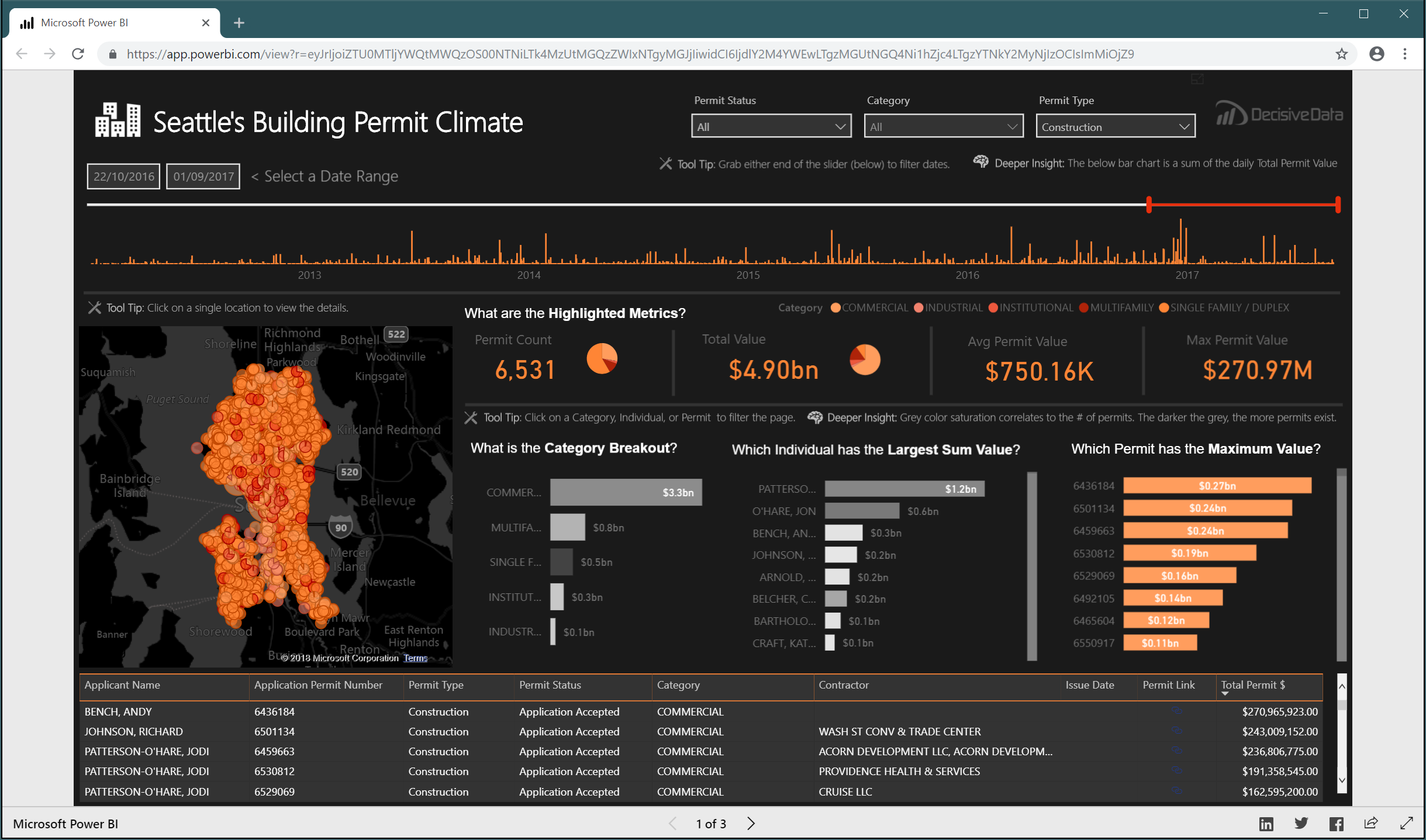Open the Category dropdown

(x=944, y=126)
